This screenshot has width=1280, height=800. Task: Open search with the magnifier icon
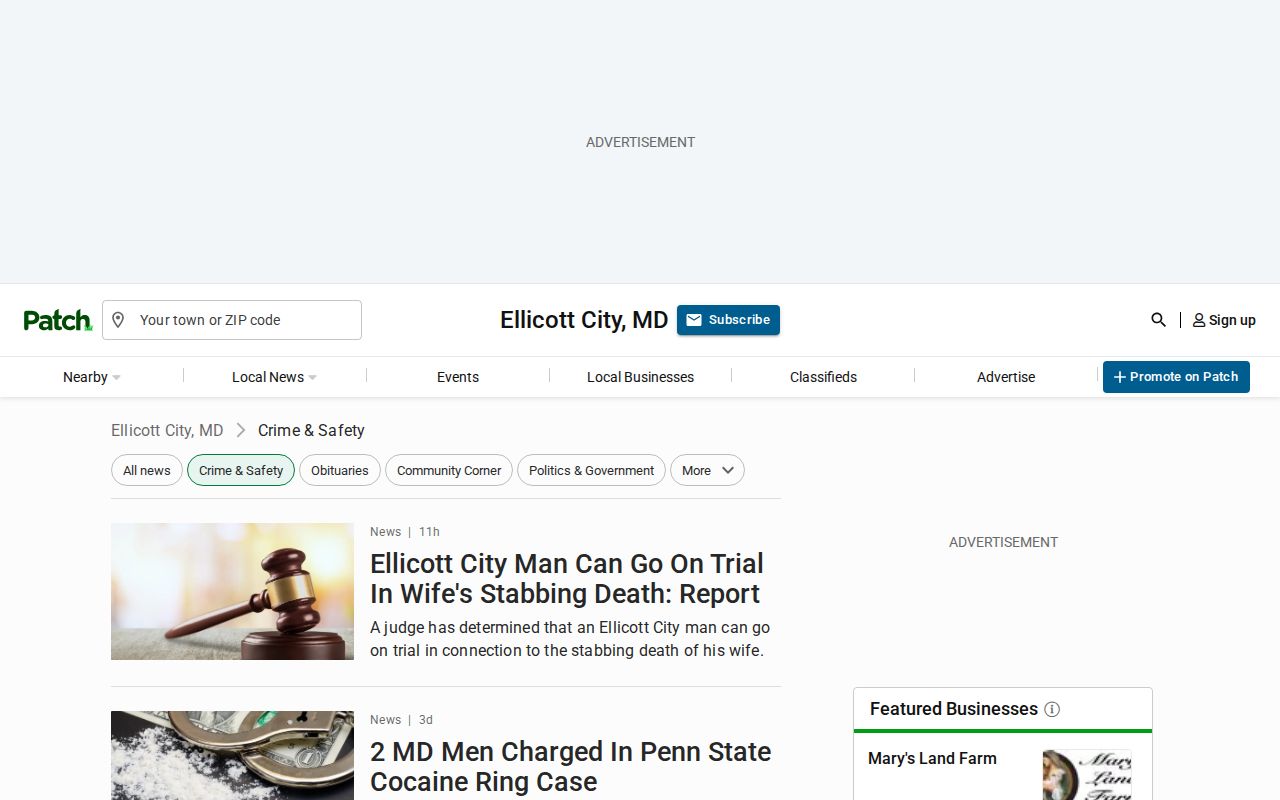coord(1158,320)
